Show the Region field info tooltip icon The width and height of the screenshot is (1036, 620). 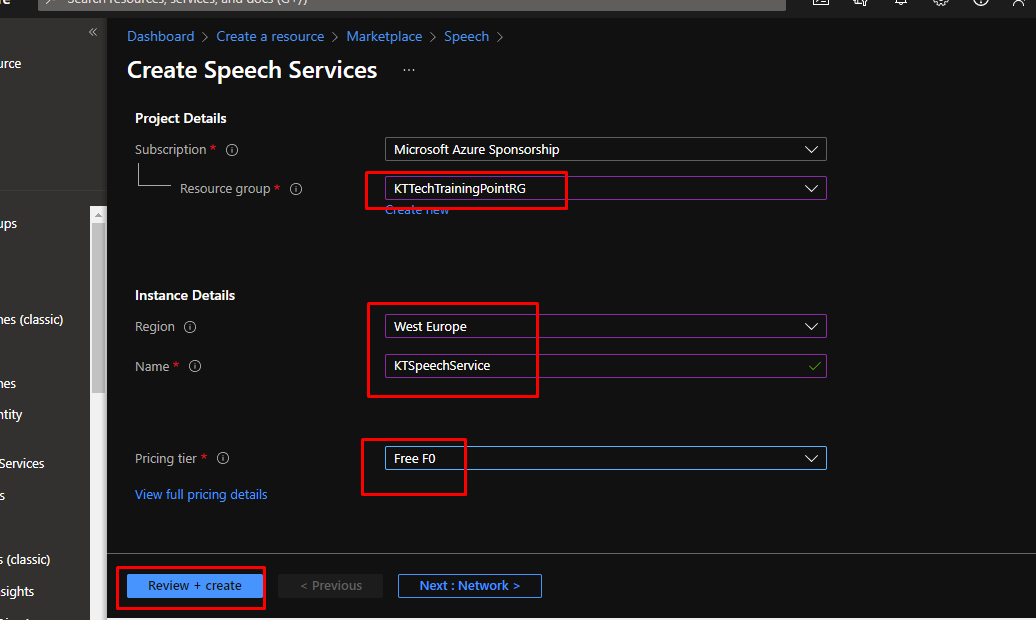coord(190,327)
